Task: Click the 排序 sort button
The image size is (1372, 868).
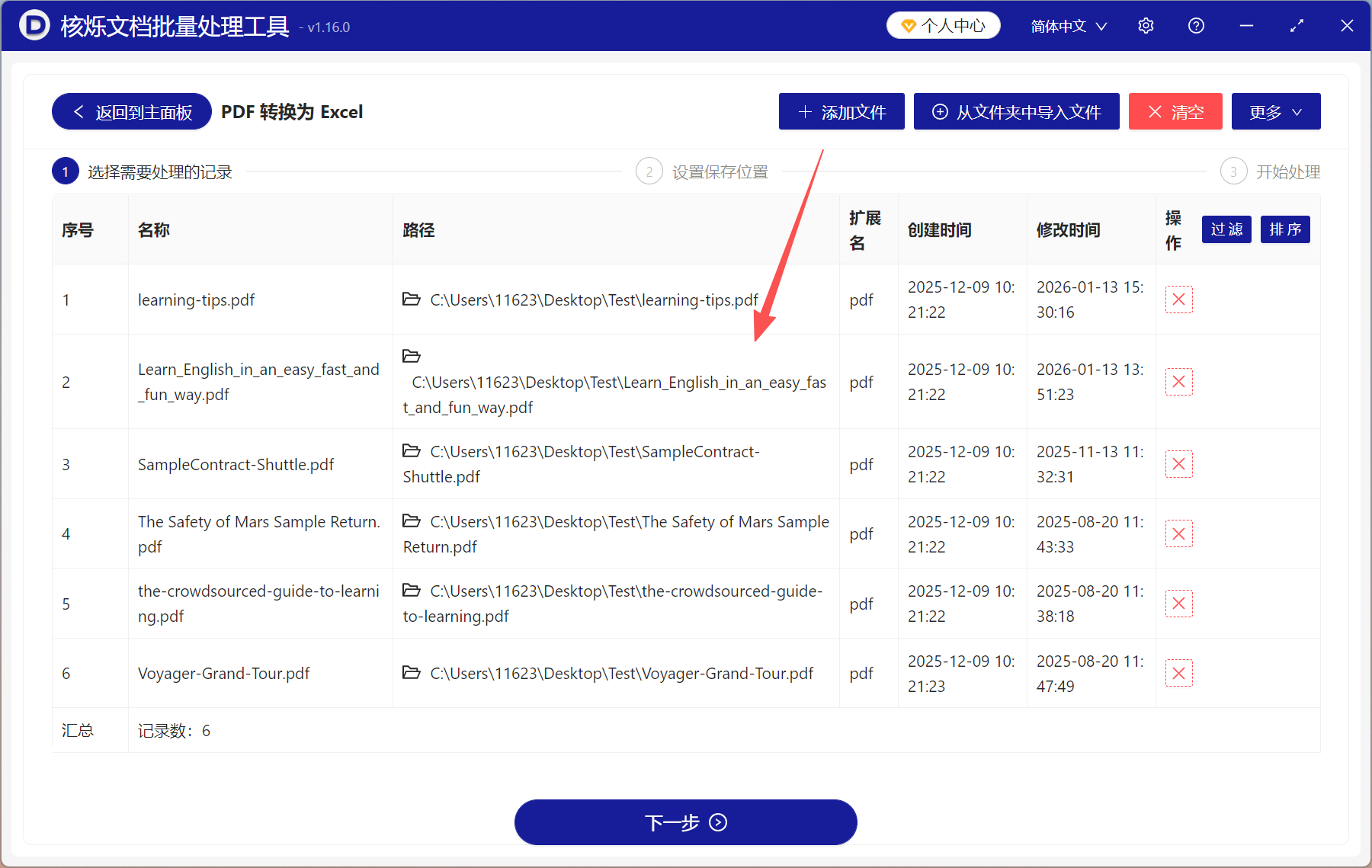Action: [x=1285, y=229]
